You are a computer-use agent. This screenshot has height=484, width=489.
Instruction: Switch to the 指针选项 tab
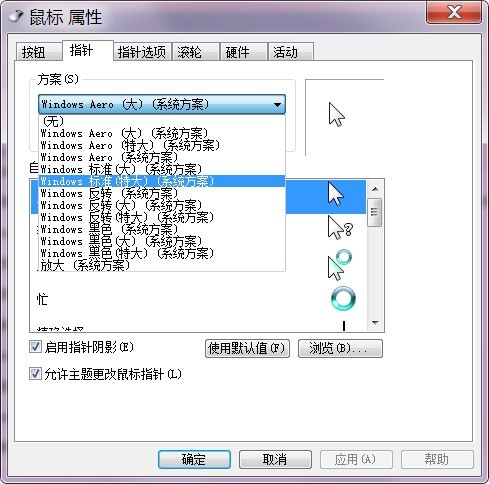tap(142, 52)
